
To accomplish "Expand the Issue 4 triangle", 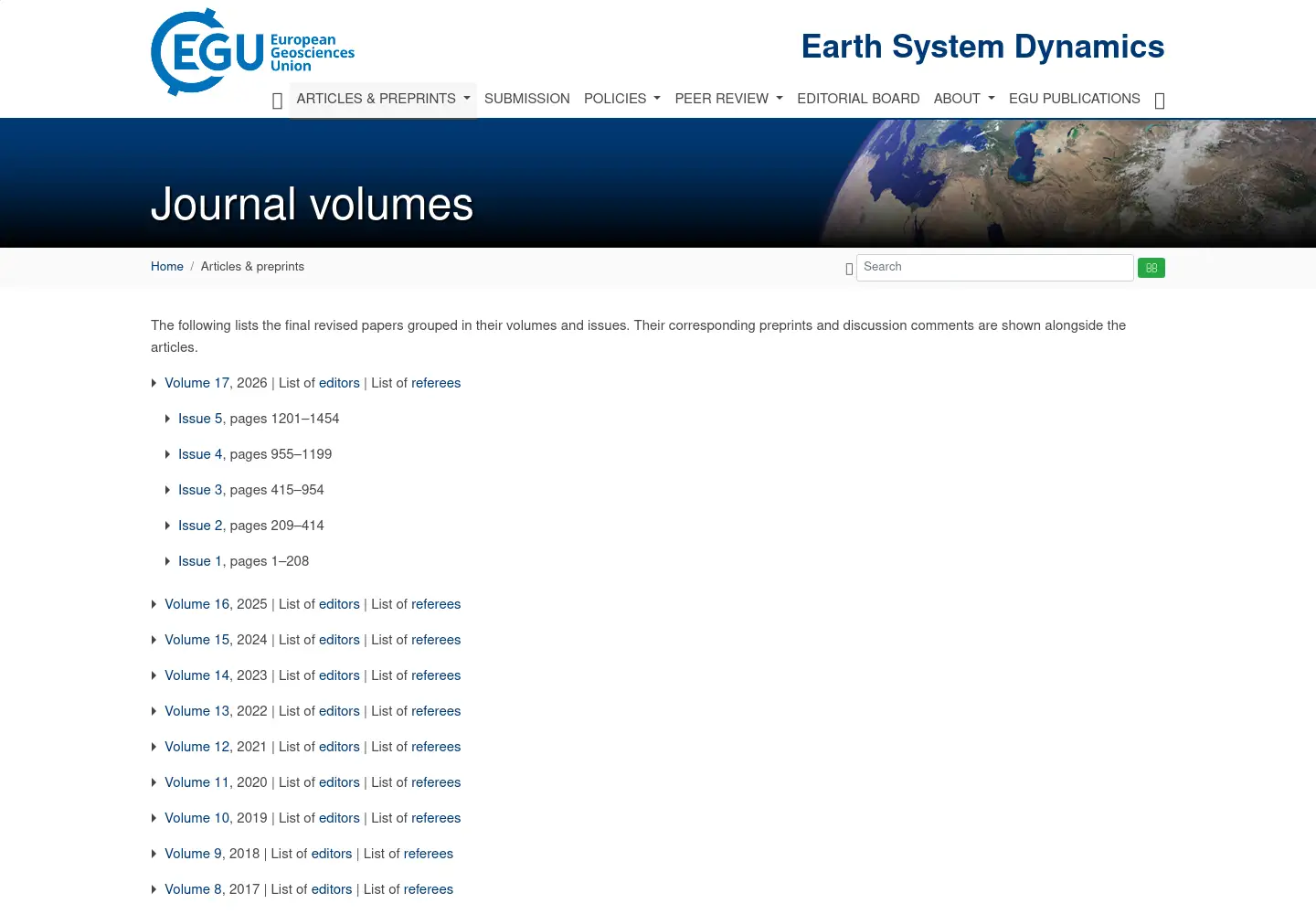I will coord(167,454).
